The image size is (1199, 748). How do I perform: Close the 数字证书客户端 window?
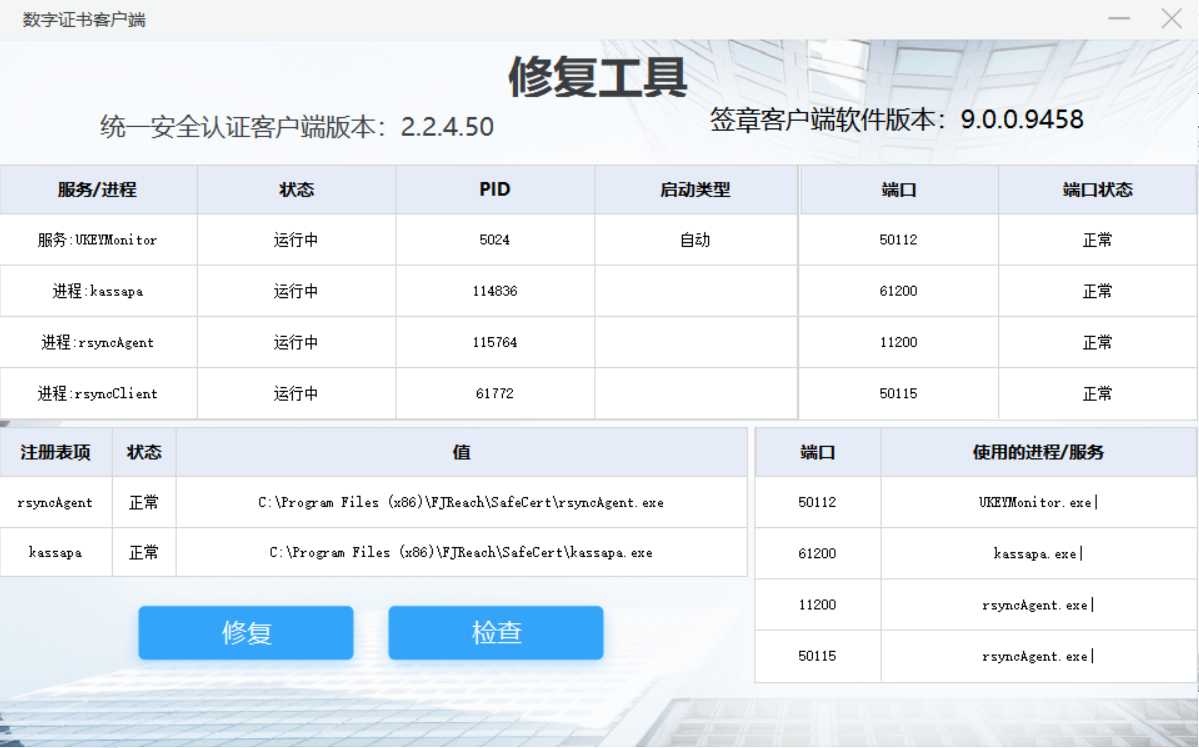pos(1171,19)
